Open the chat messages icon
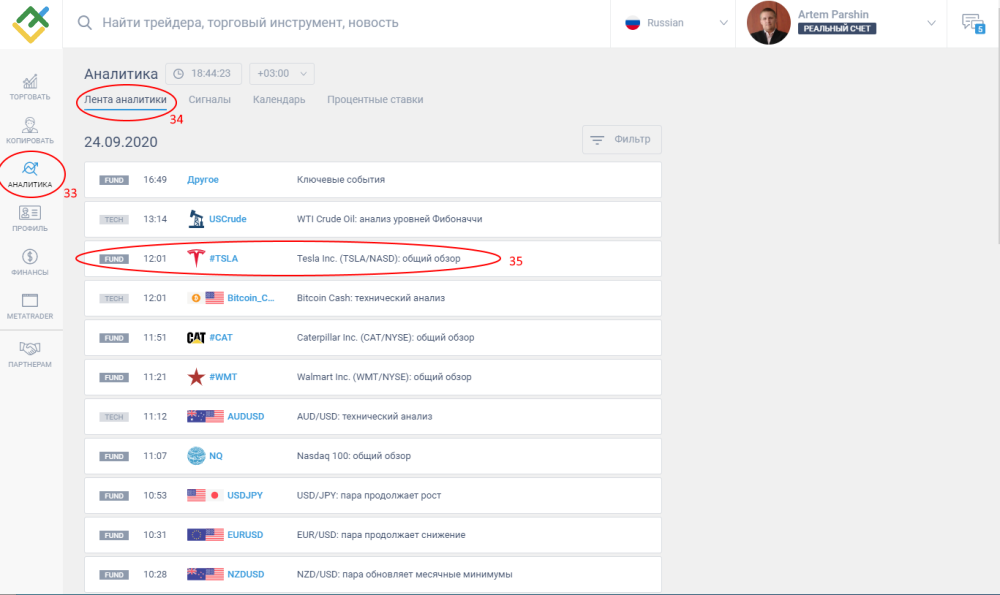 click(973, 24)
